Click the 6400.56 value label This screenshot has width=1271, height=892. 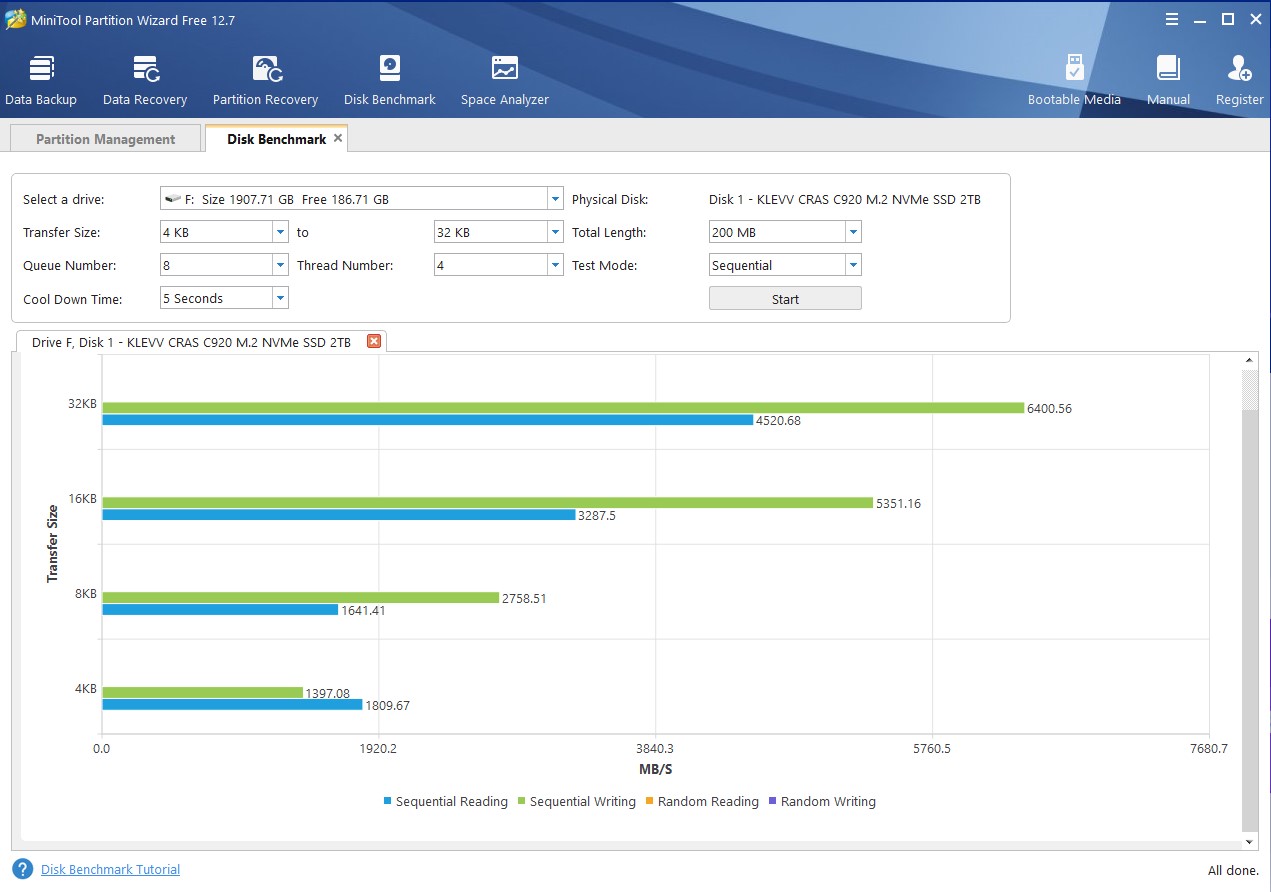pos(1049,408)
